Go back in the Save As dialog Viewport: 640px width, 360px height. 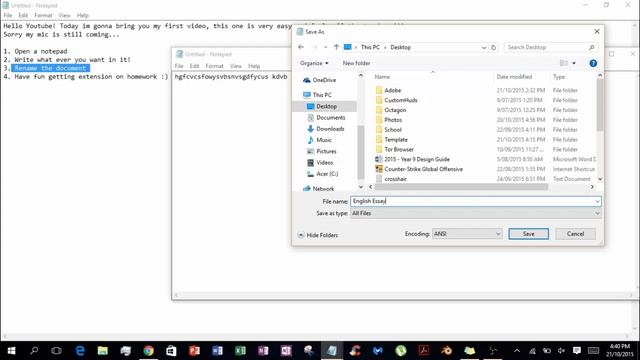coord(301,47)
